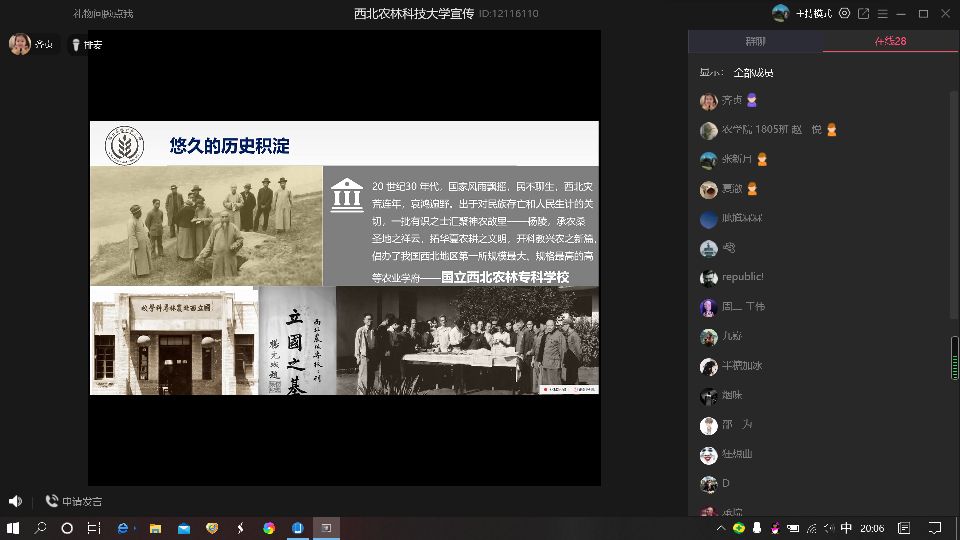Click the host avatar at top left

point(19,44)
